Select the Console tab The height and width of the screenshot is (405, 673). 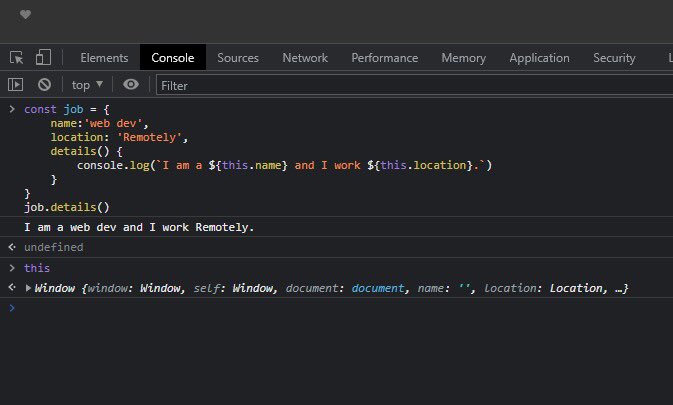[173, 57]
